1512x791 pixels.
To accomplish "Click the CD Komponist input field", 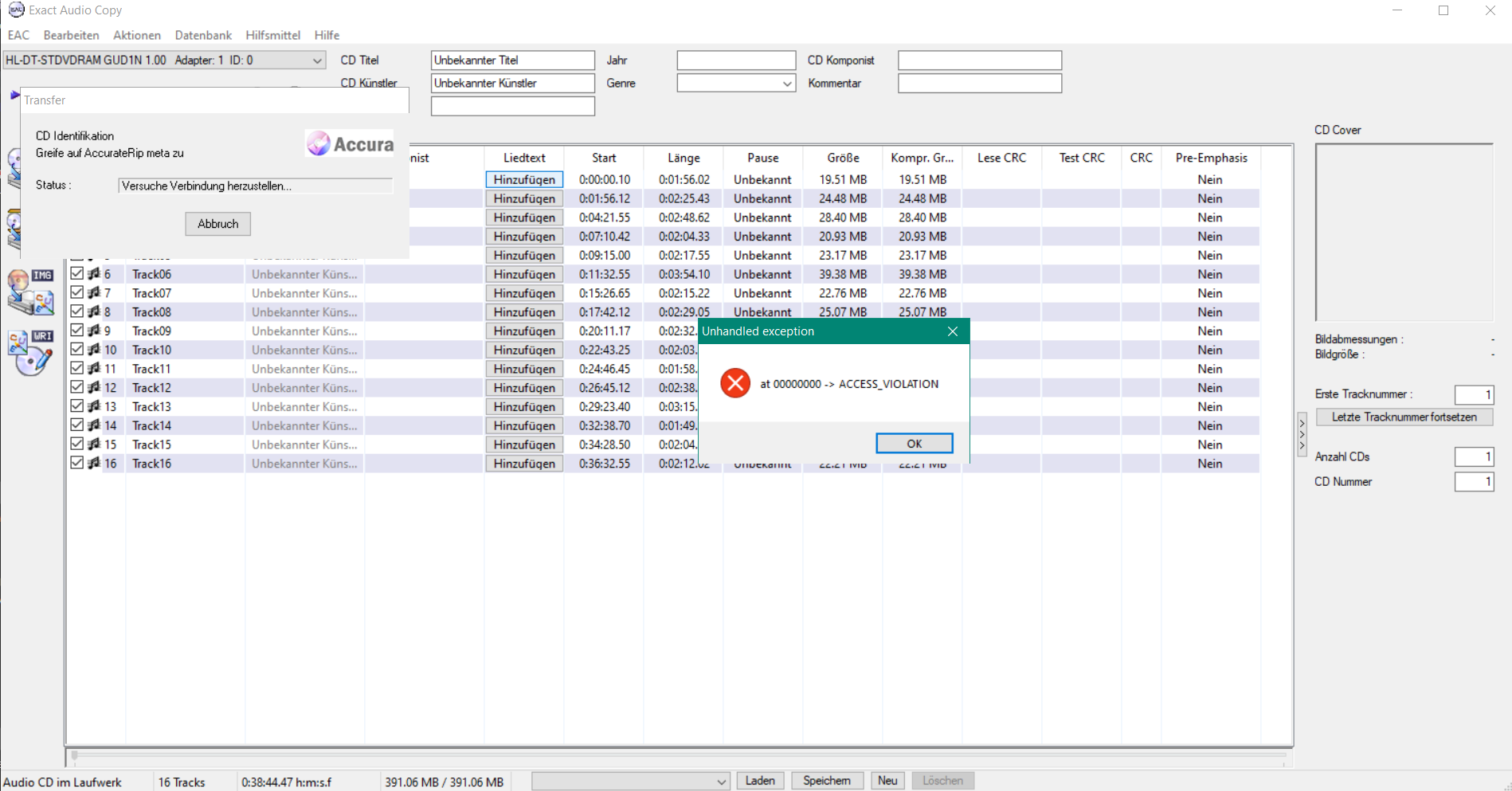I will 980,61.
